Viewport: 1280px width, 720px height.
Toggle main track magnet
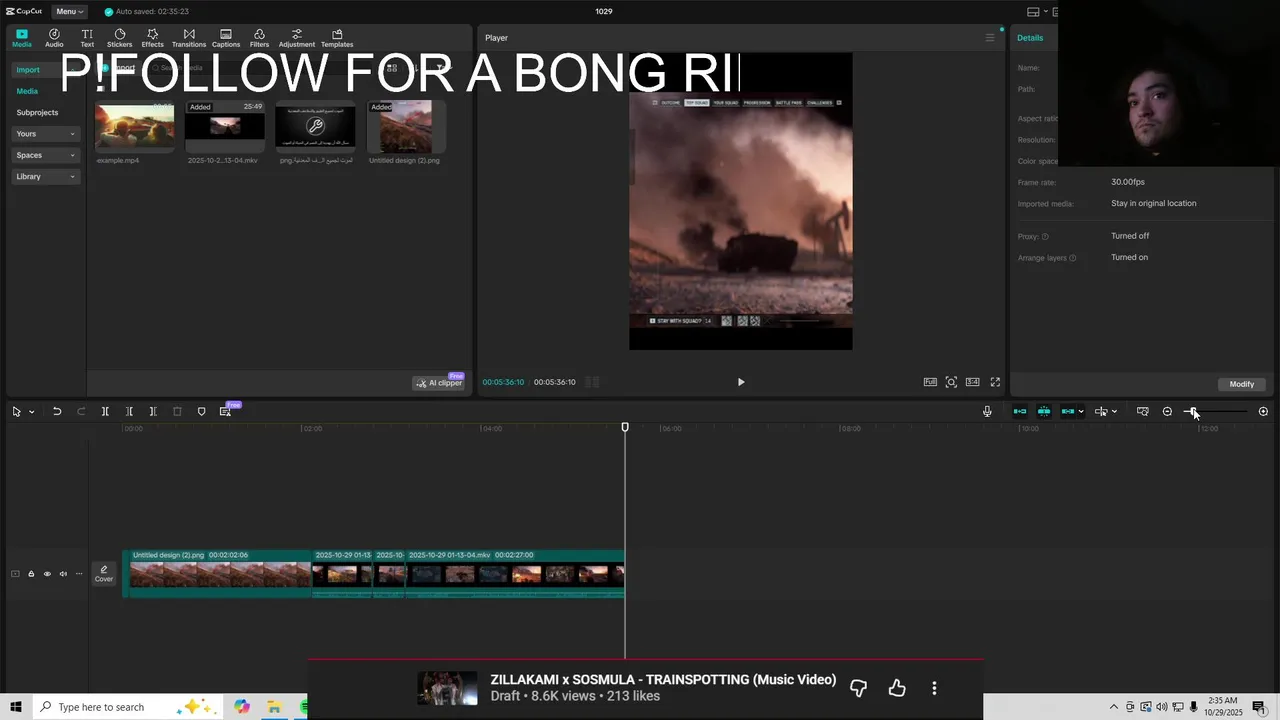pyautogui.click(x=1020, y=412)
